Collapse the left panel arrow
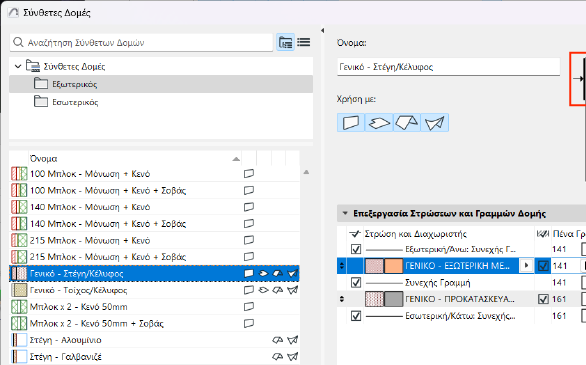The height and width of the screenshot is (365, 586). 323,31
